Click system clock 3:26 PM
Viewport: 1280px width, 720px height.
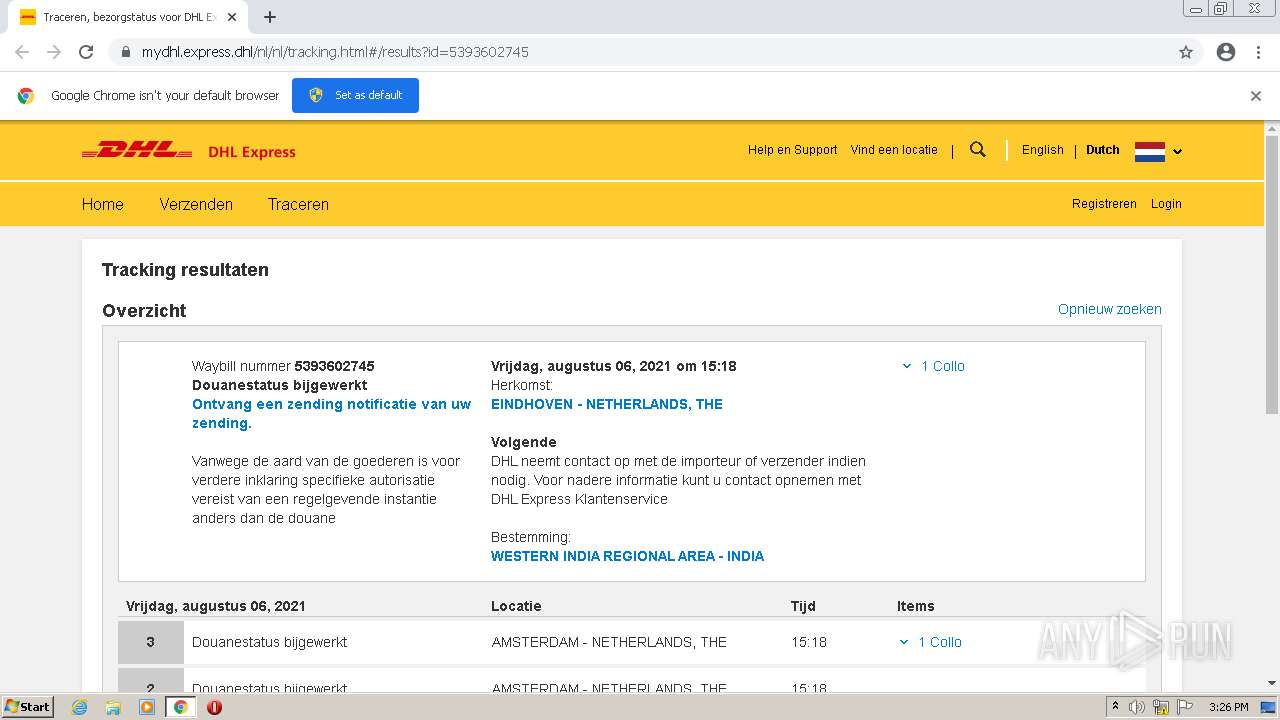(x=1228, y=707)
